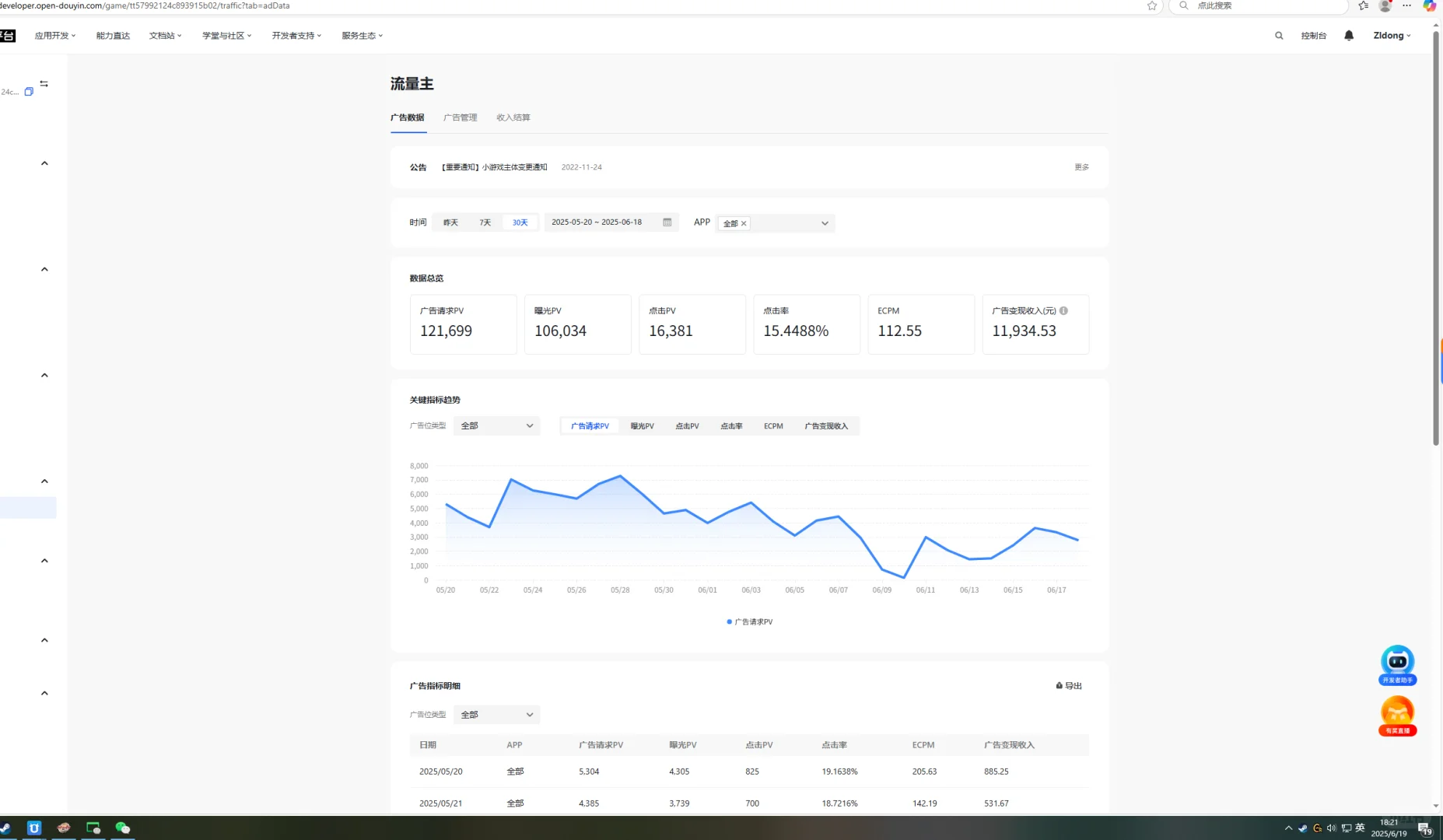Open browser settings and more menu

[1406, 5]
